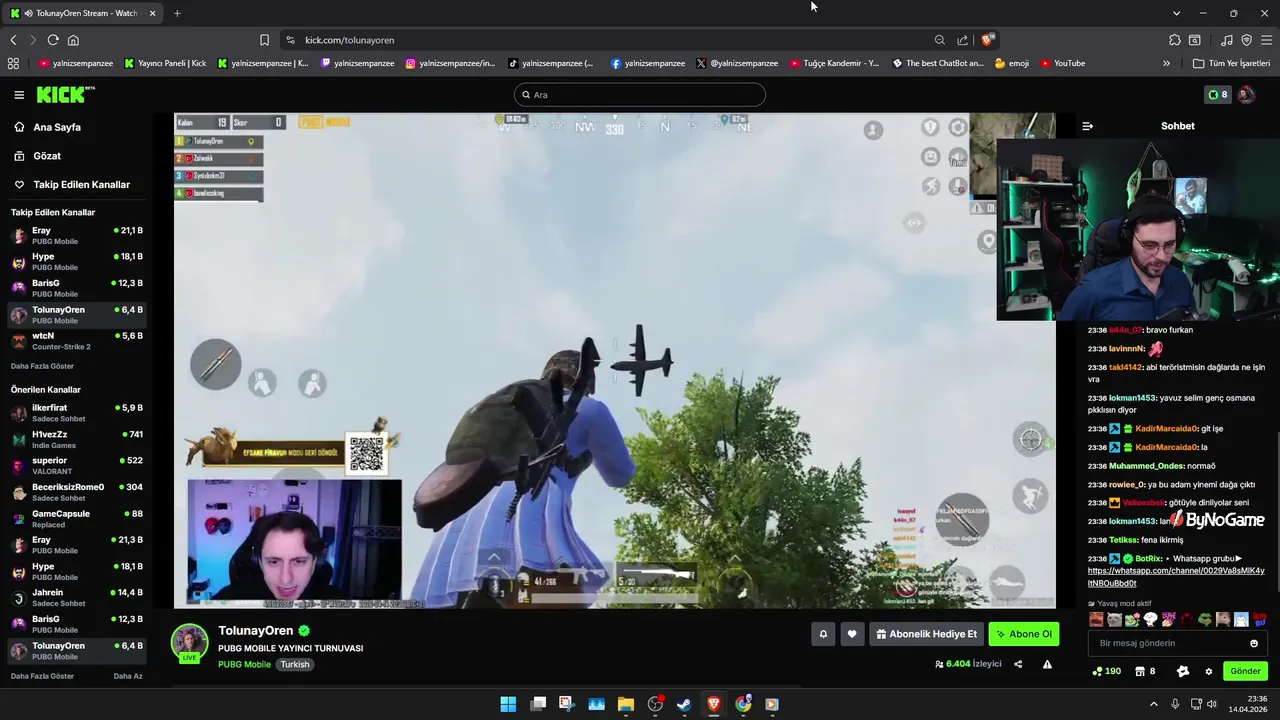Open PUBG Mobile category link
Viewport: 1280px width, 720px height.
tap(244, 664)
